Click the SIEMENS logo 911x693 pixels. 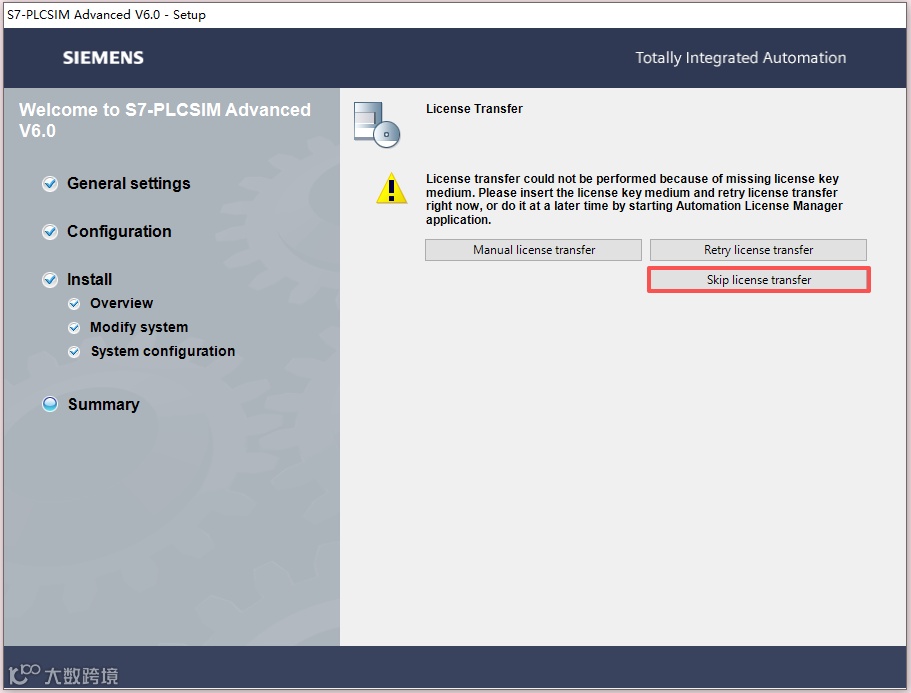tap(103, 58)
